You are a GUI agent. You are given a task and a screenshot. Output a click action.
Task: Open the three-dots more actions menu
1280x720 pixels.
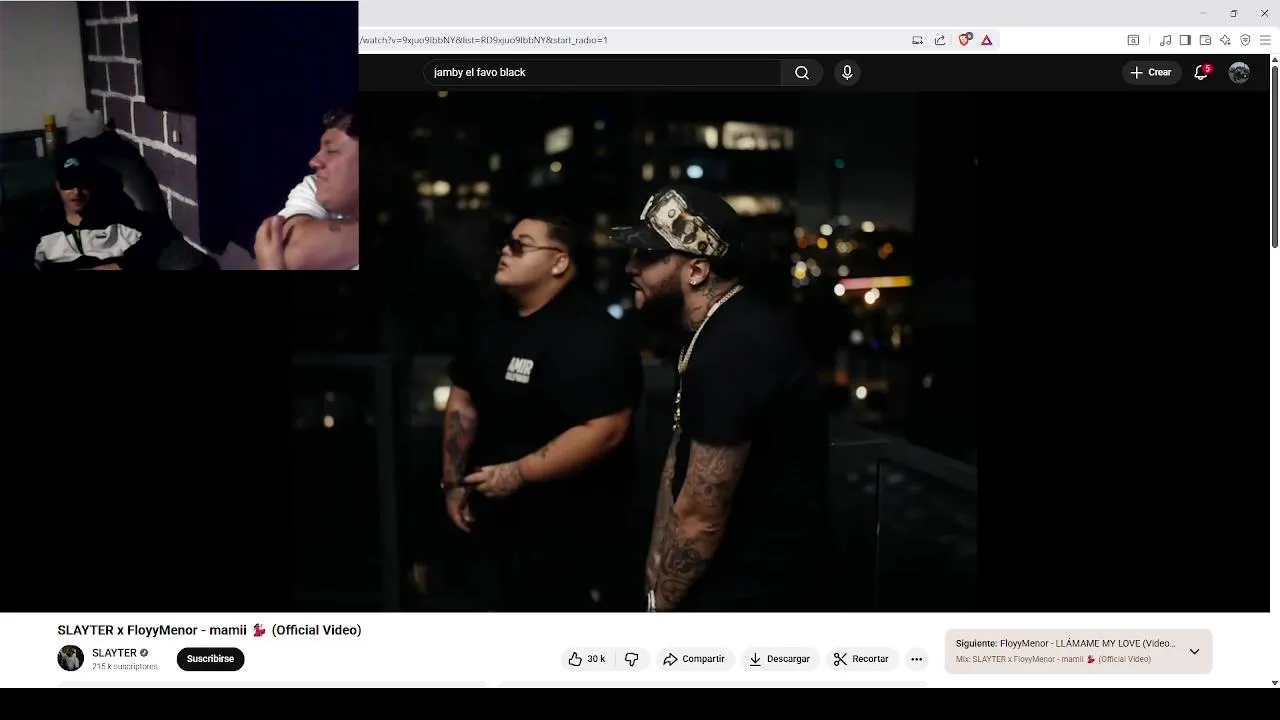click(916, 659)
